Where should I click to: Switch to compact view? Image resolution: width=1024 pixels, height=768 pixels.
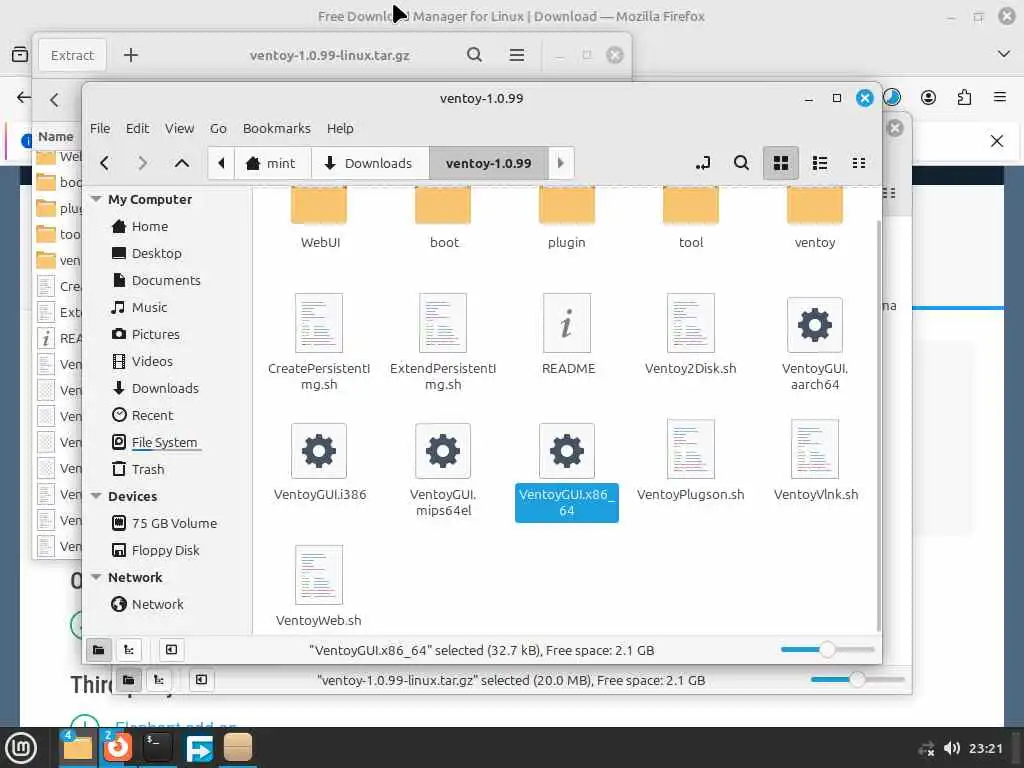tap(859, 163)
